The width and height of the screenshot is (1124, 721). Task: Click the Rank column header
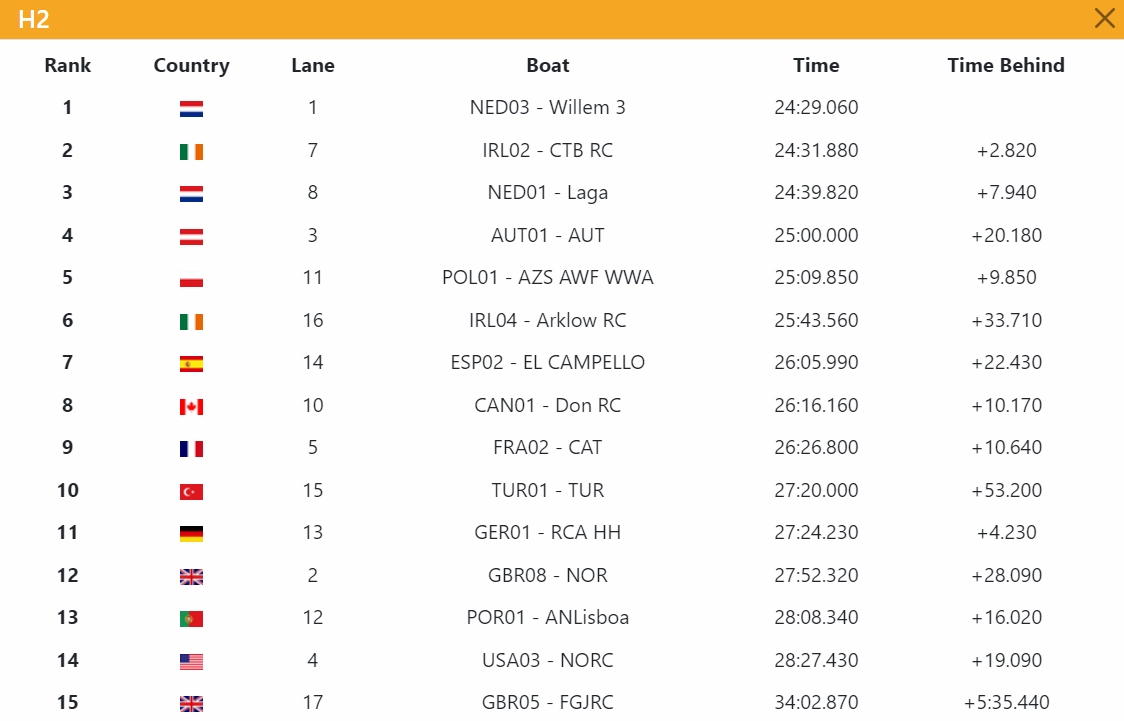point(67,65)
